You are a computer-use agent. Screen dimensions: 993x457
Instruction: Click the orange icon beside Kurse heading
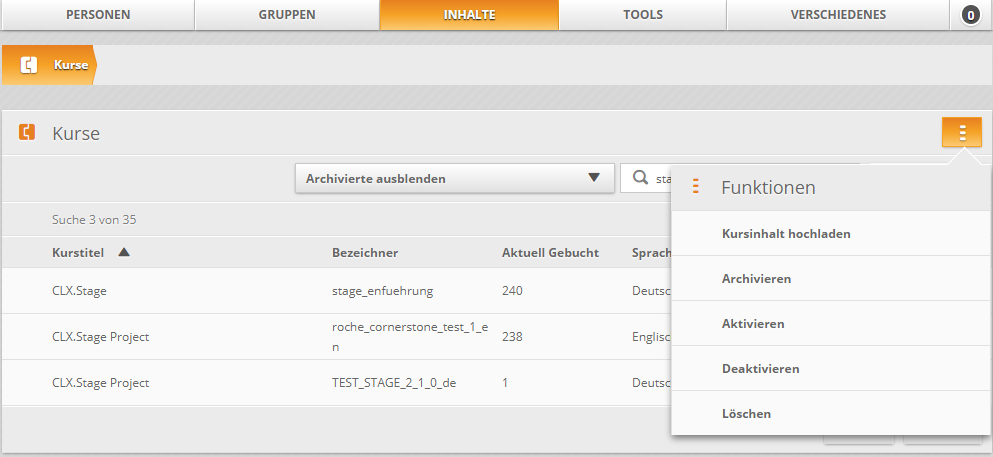coord(28,132)
